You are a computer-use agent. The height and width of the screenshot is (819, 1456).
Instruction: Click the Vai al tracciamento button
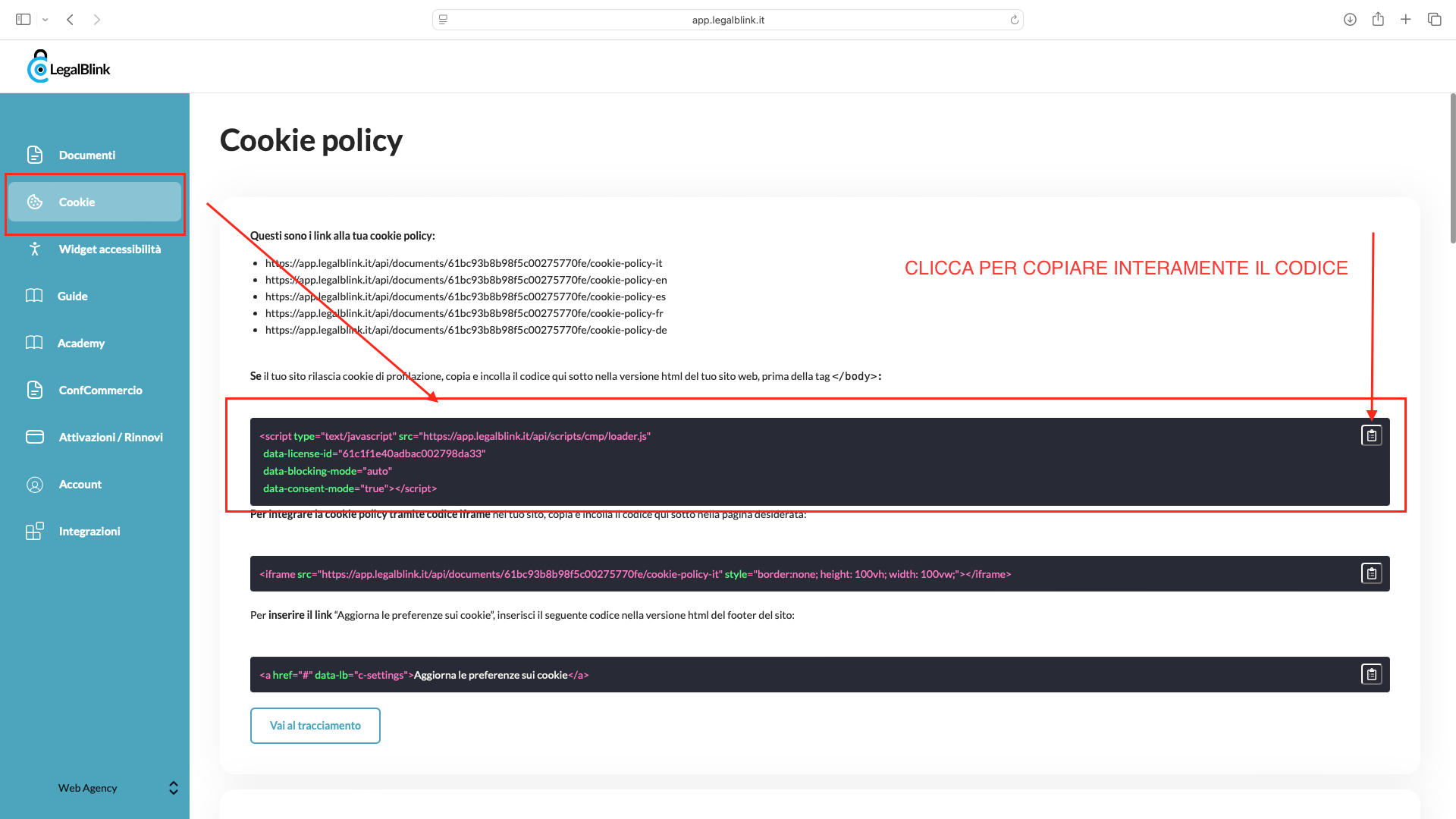click(x=315, y=726)
